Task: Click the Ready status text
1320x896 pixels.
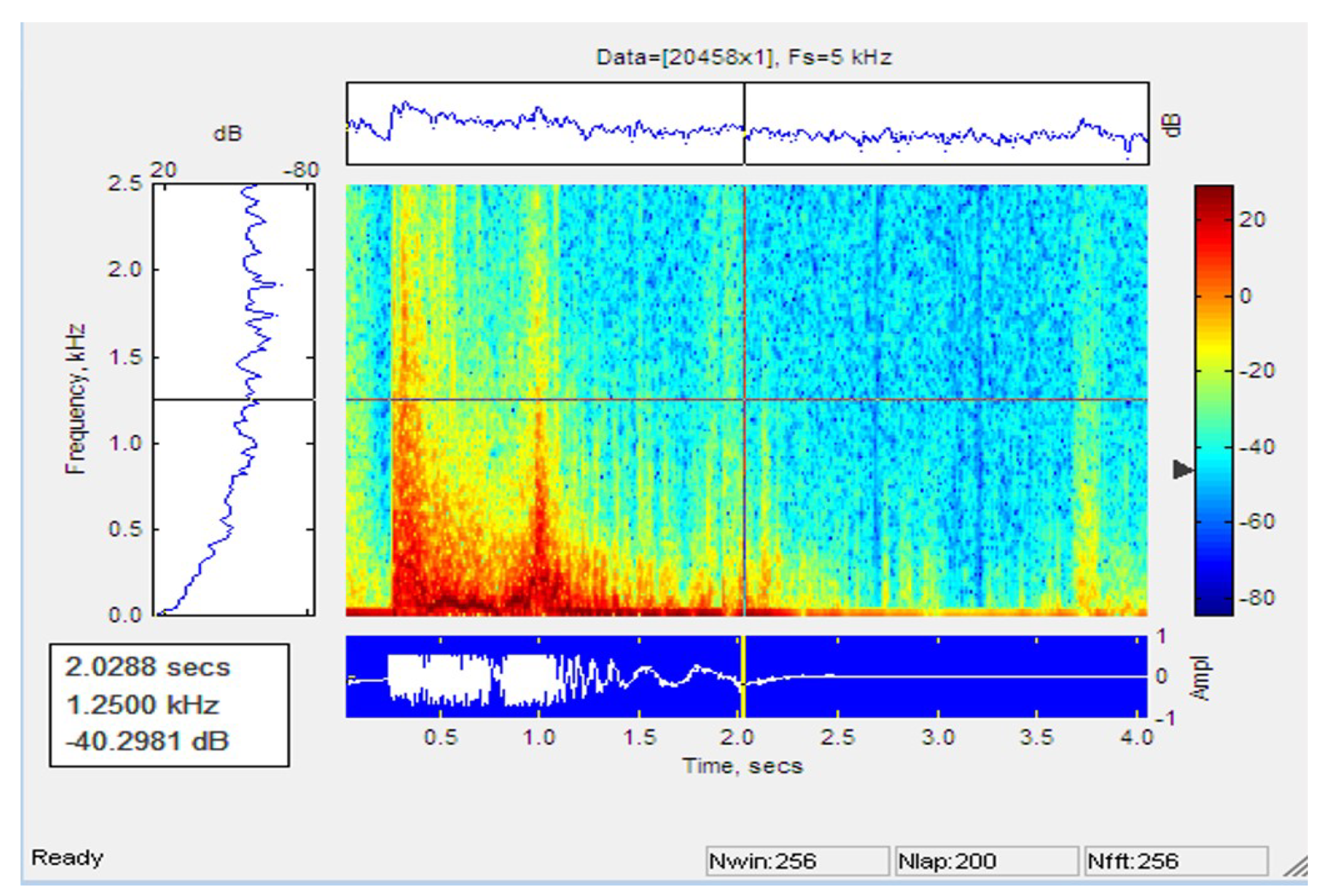Action: coord(67,857)
